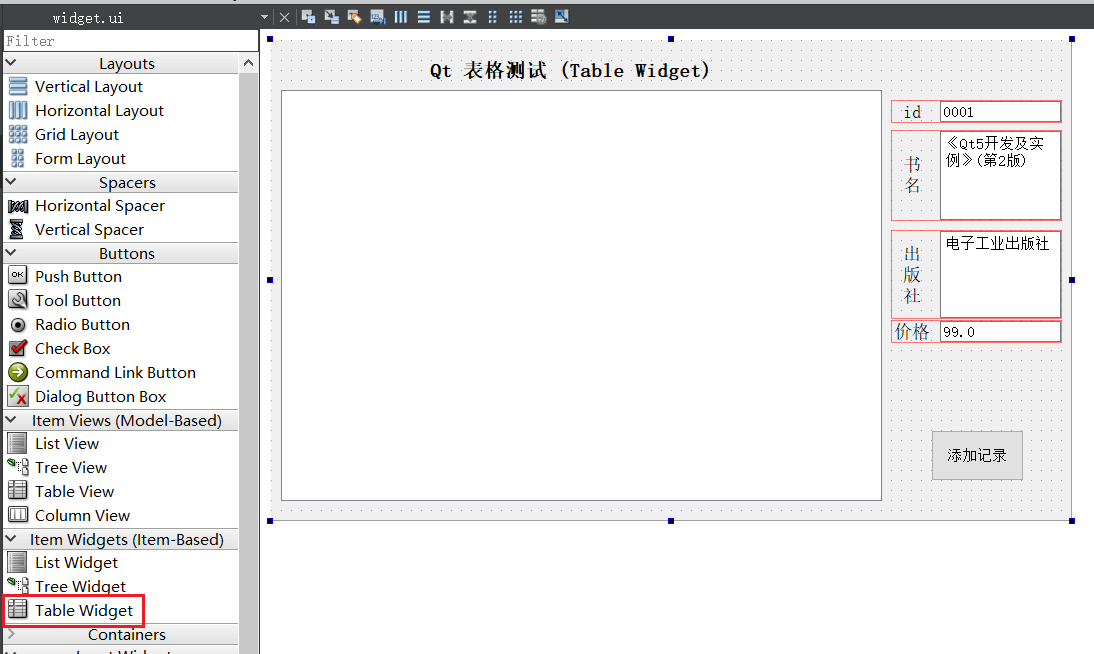Click widget box scroll-up arrow
1094x654 pixels.
[x=248, y=64]
